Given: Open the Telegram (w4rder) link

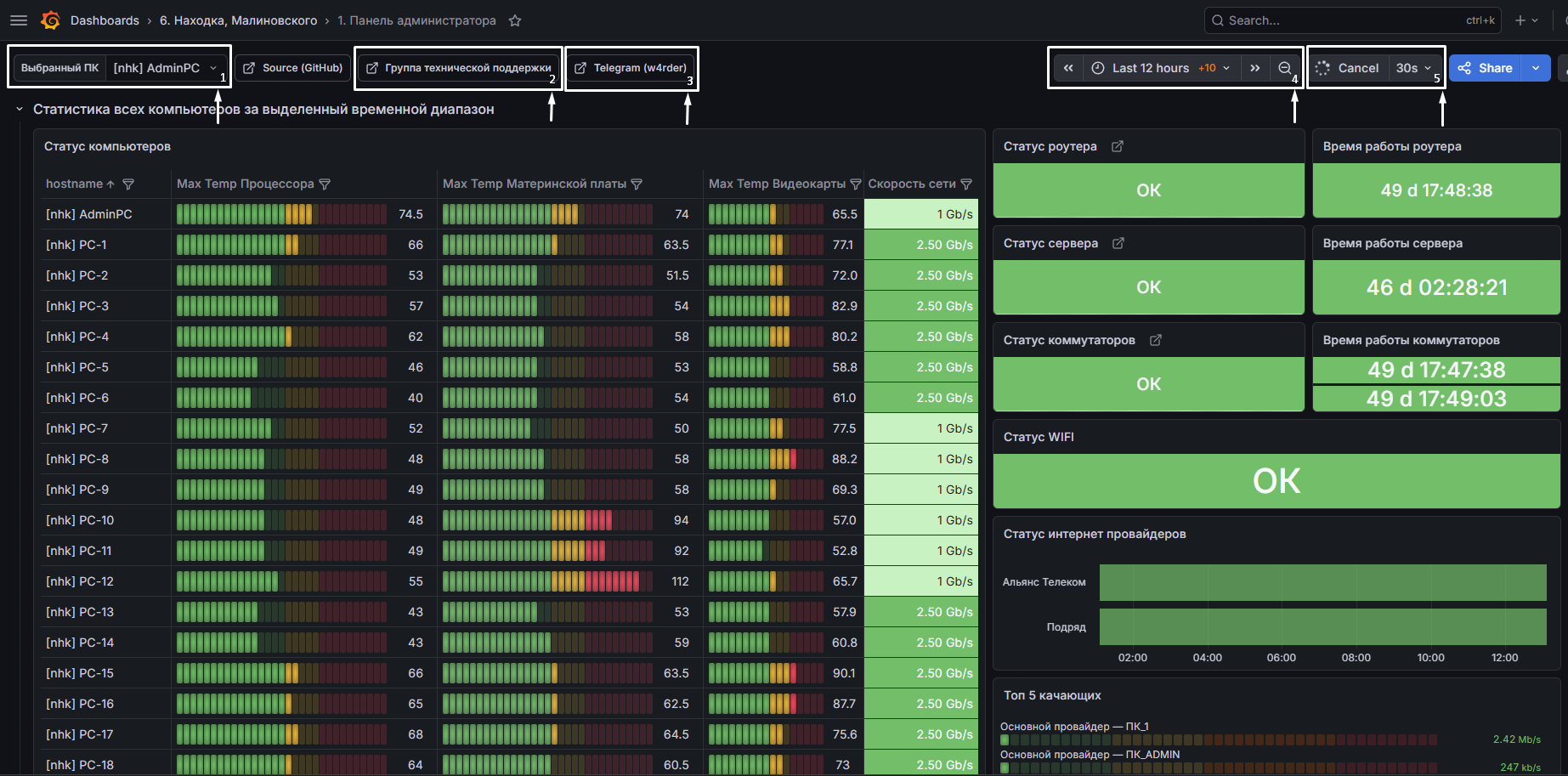Looking at the screenshot, I should [x=631, y=68].
